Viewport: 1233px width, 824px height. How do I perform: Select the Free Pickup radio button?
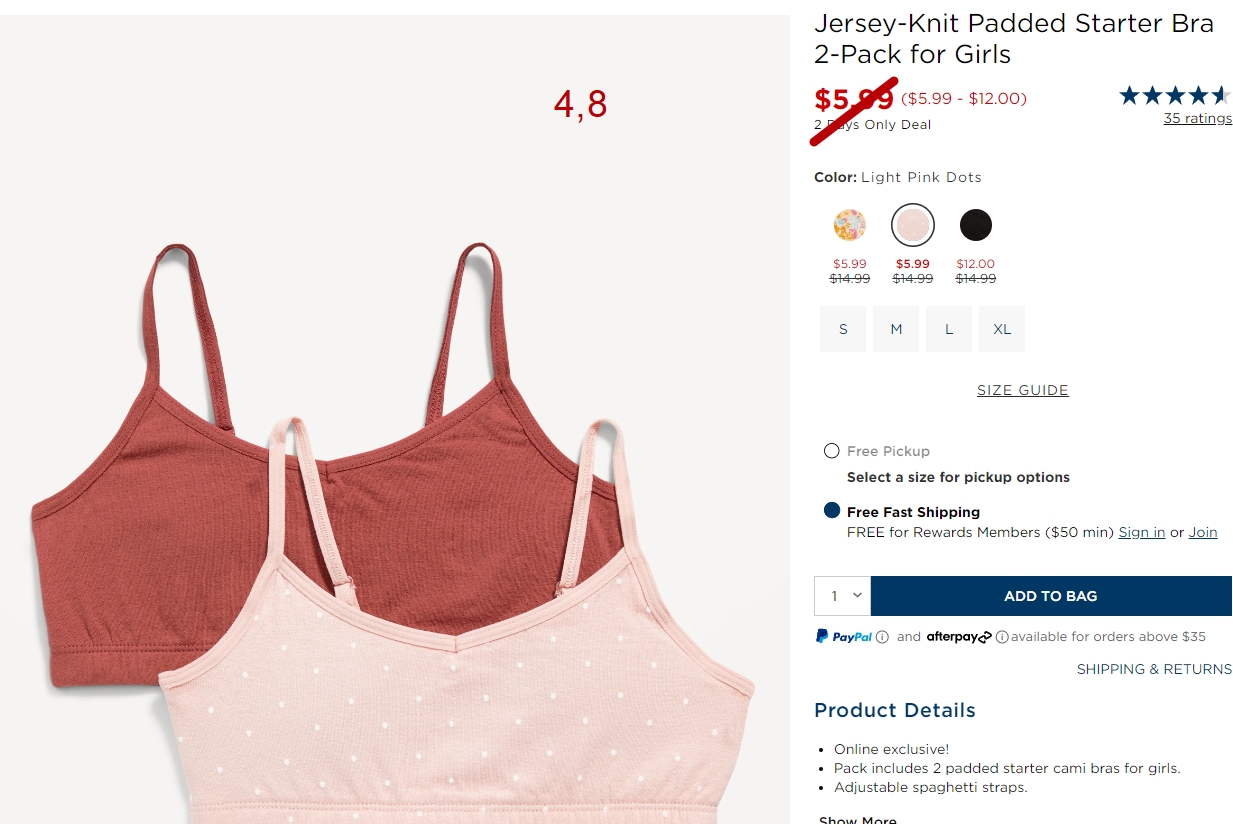[x=831, y=451]
